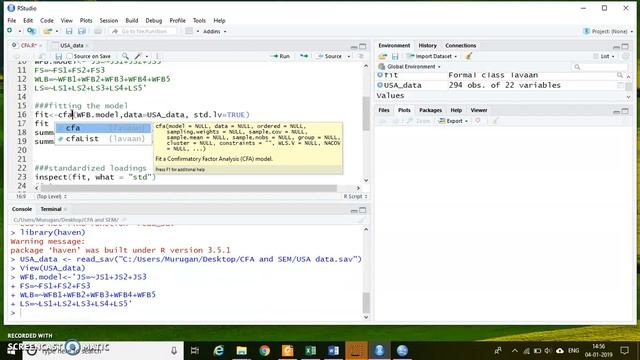Open the Debug menu
Image resolution: width=640 pixels, height=360 pixels.
pos(153,20)
